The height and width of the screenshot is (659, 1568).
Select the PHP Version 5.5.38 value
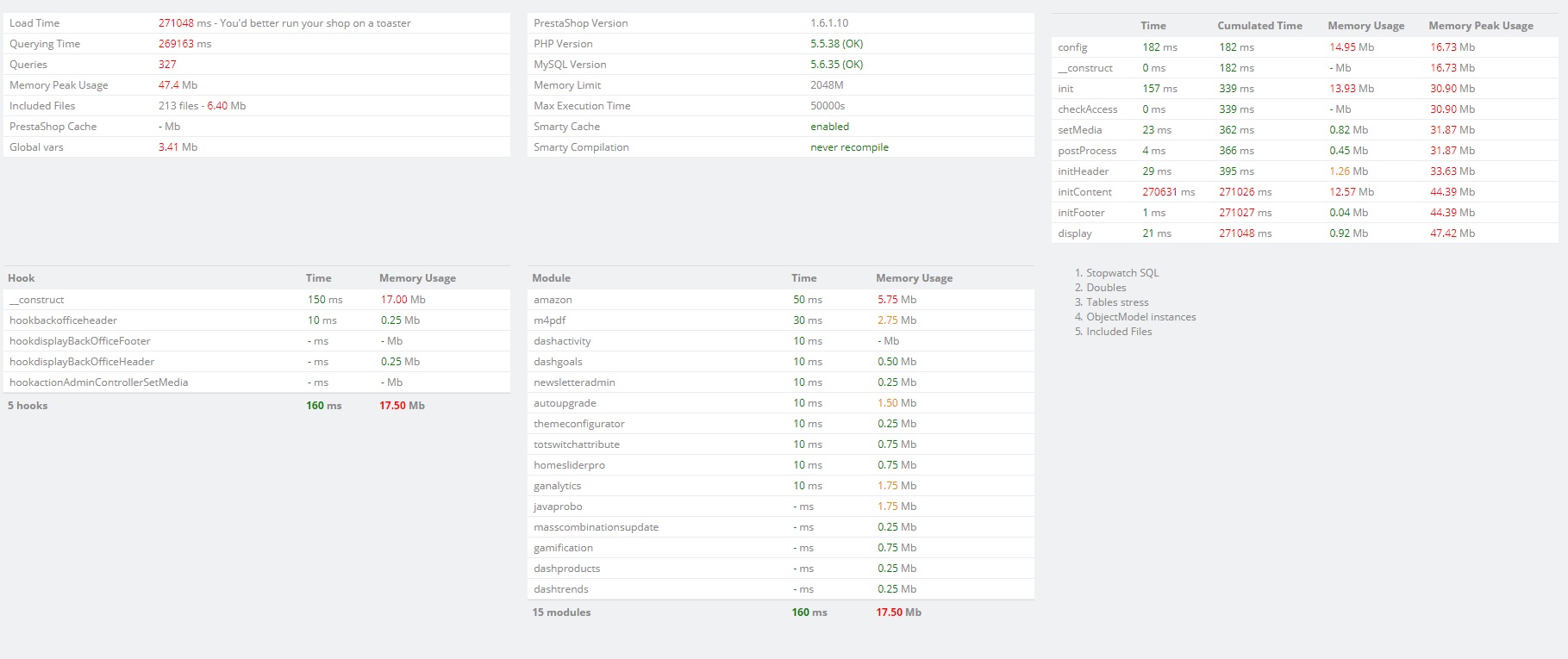[836, 44]
